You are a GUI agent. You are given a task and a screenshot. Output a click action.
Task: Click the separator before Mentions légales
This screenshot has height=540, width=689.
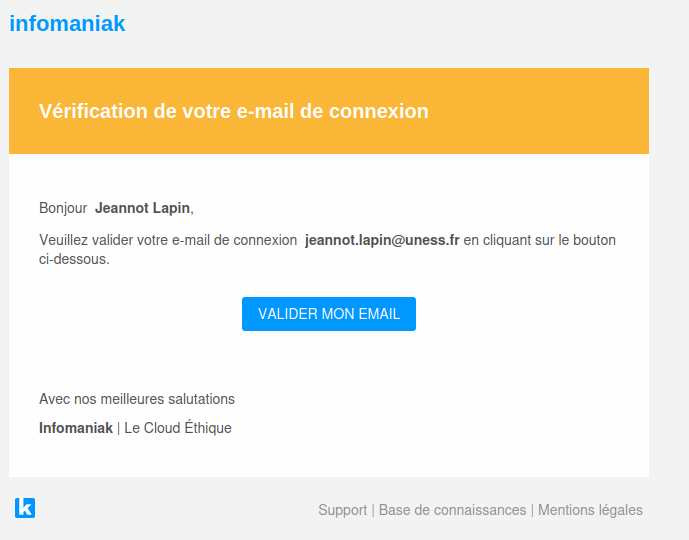(x=532, y=510)
